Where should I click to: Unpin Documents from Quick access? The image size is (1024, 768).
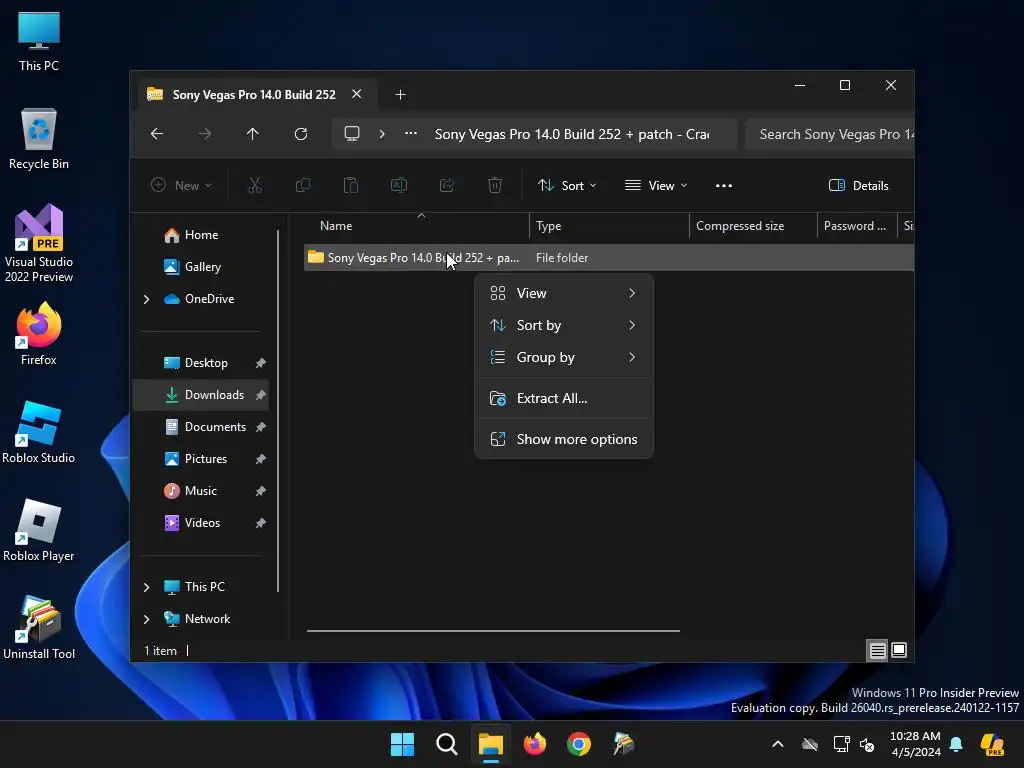tap(261, 427)
